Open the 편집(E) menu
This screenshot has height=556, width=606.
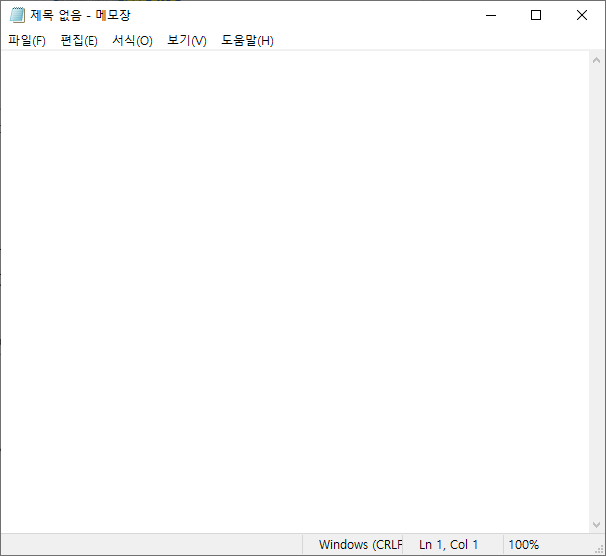tap(79, 40)
